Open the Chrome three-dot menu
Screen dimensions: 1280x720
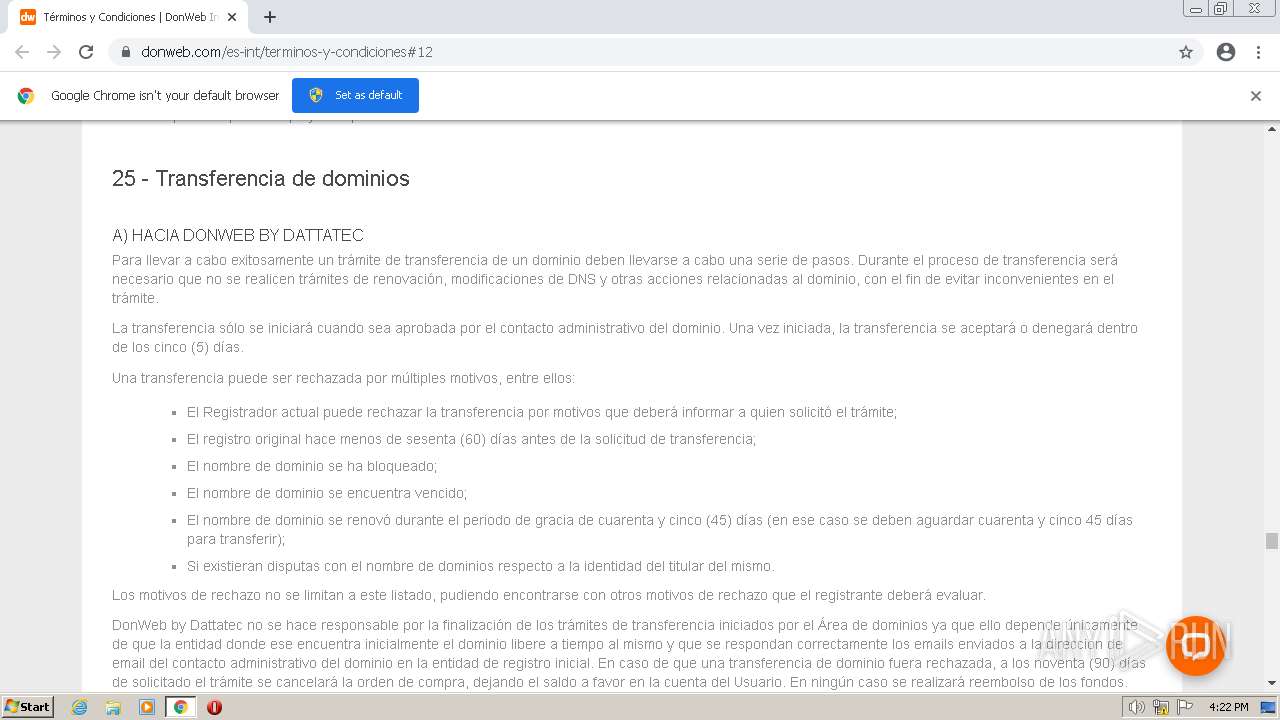[x=1258, y=52]
